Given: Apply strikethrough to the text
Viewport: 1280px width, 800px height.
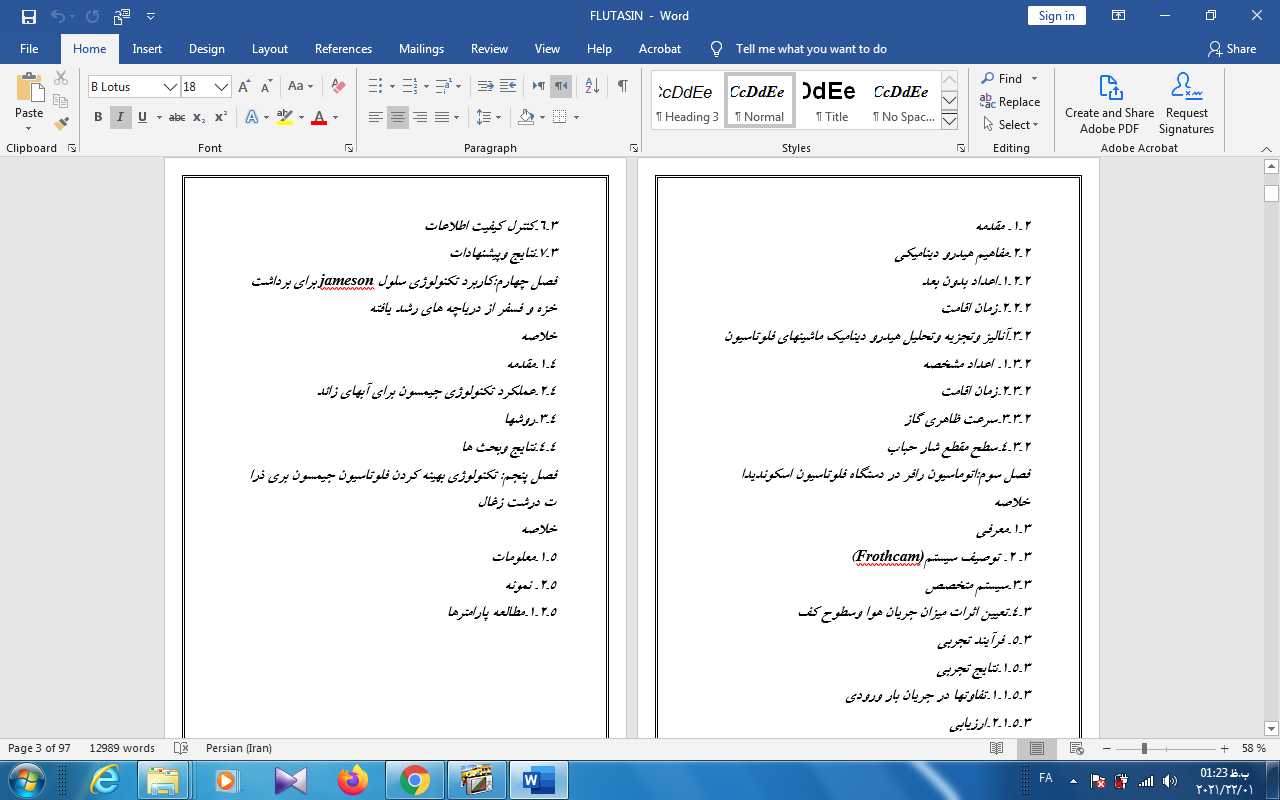Looking at the screenshot, I should [x=177, y=118].
